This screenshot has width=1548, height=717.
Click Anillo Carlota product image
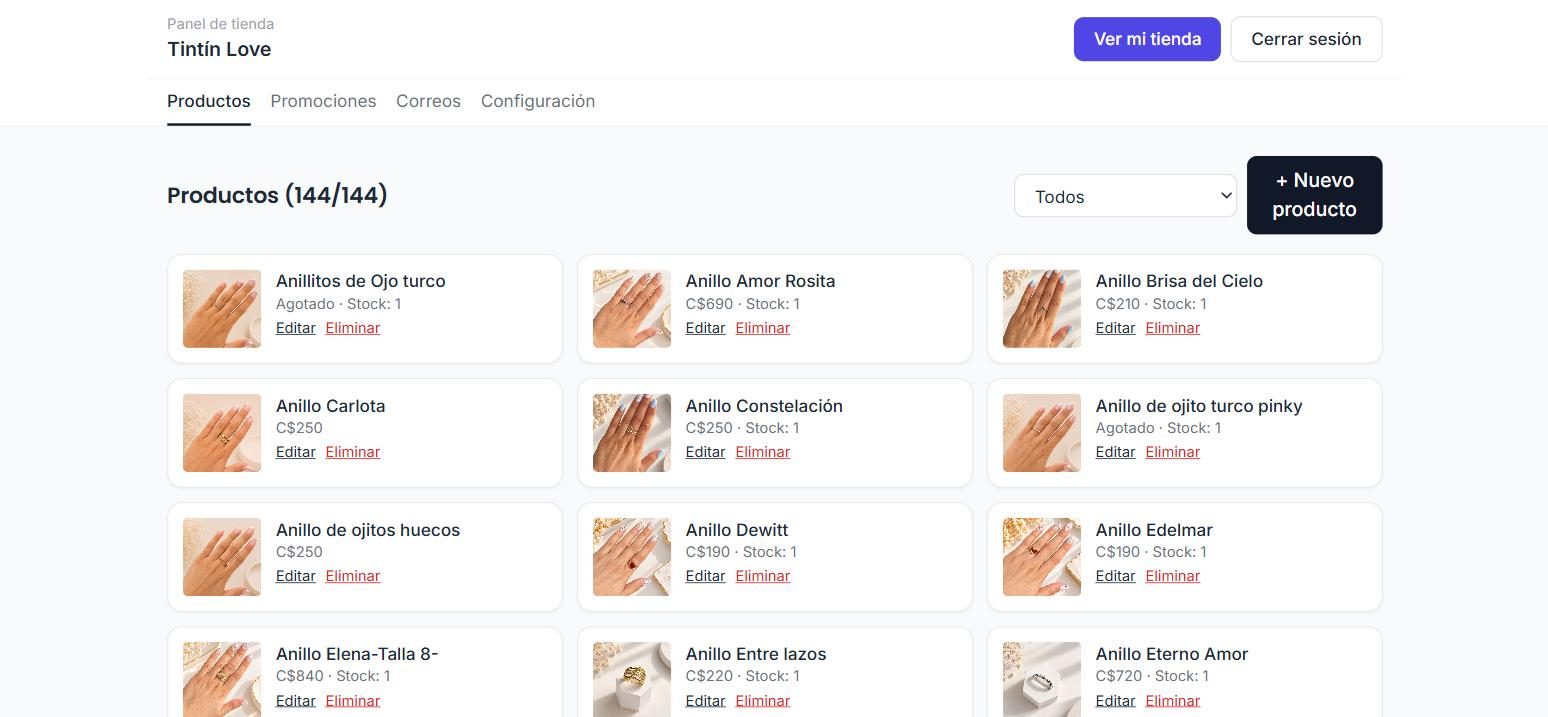click(x=222, y=433)
